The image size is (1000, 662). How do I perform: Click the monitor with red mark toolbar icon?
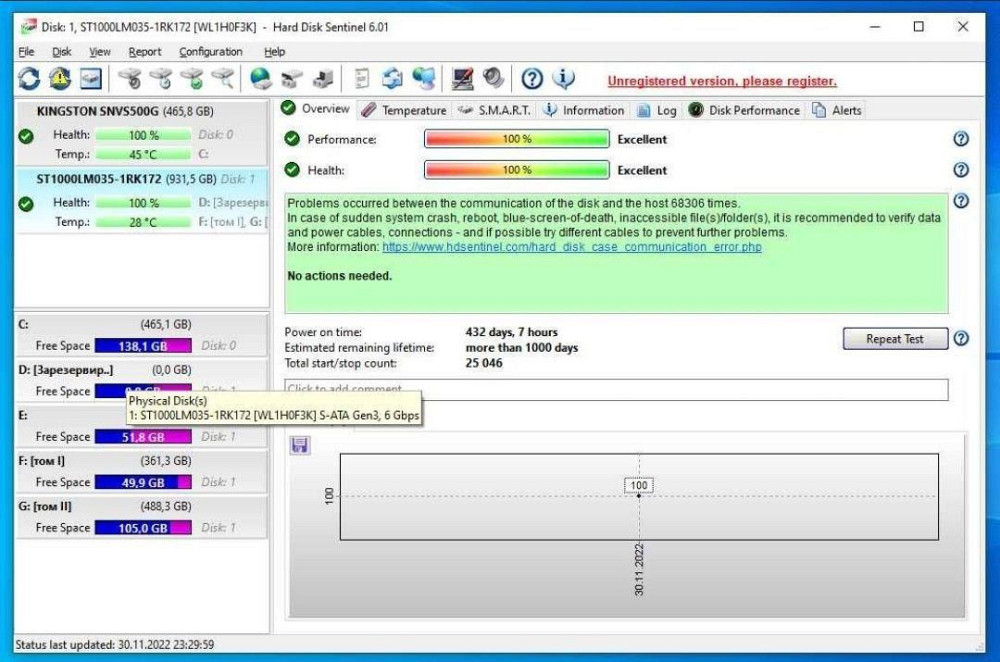coord(462,78)
